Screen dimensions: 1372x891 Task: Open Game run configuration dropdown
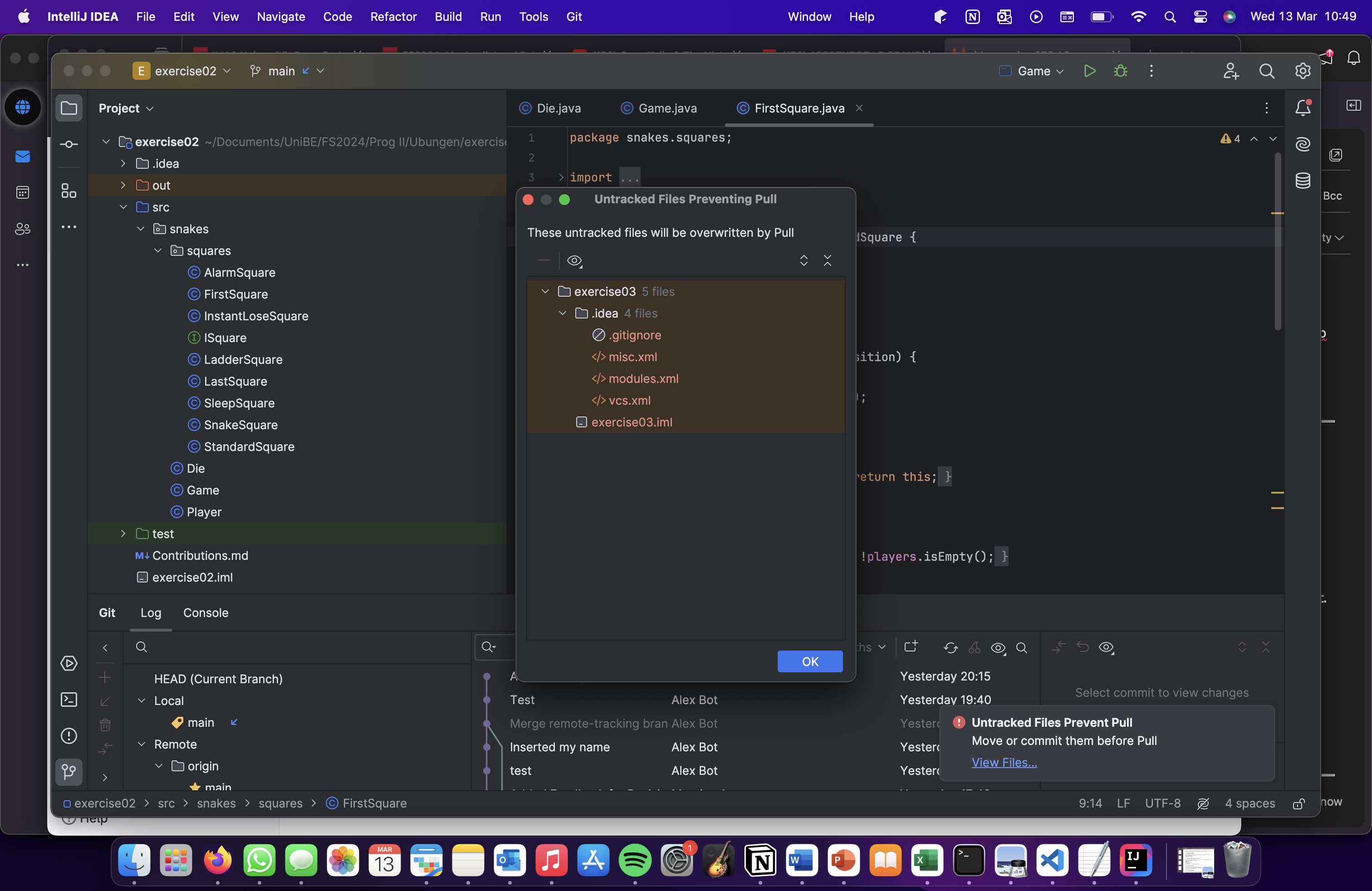click(1031, 71)
